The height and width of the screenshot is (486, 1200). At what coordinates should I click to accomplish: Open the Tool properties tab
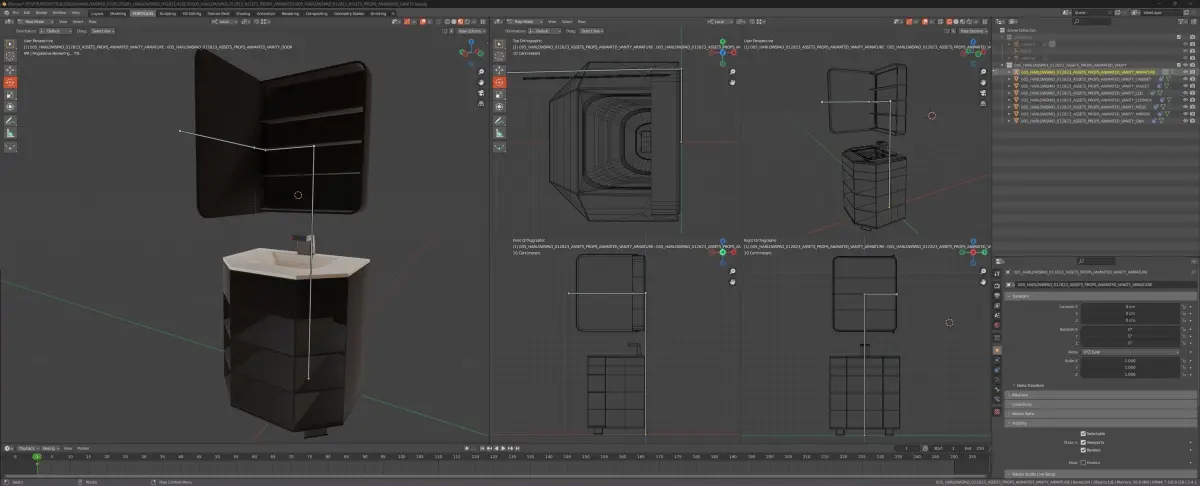tap(997, 273)
